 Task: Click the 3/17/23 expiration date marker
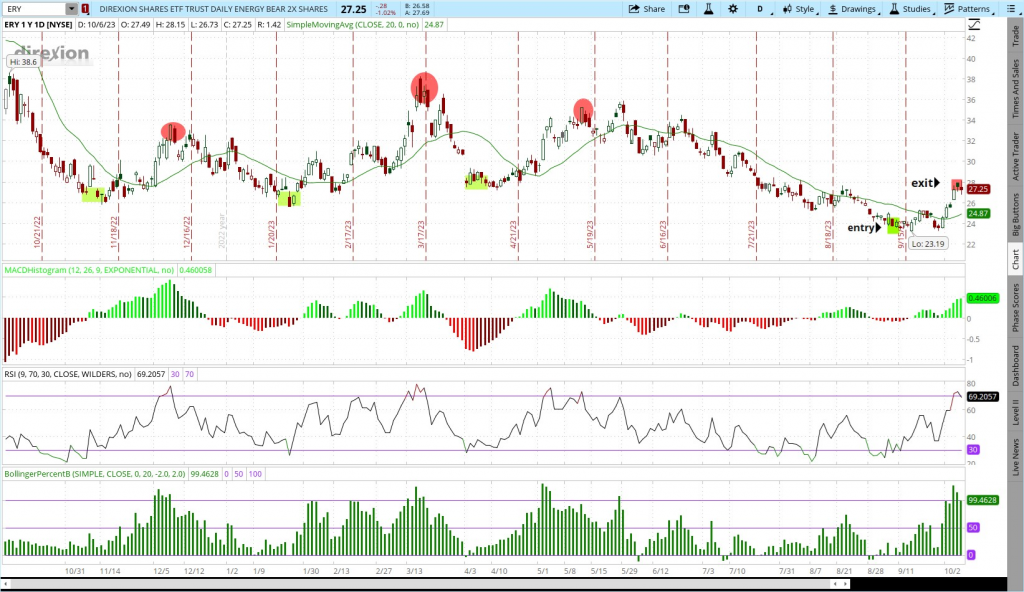pyautogui.click(x=422, y=235)
